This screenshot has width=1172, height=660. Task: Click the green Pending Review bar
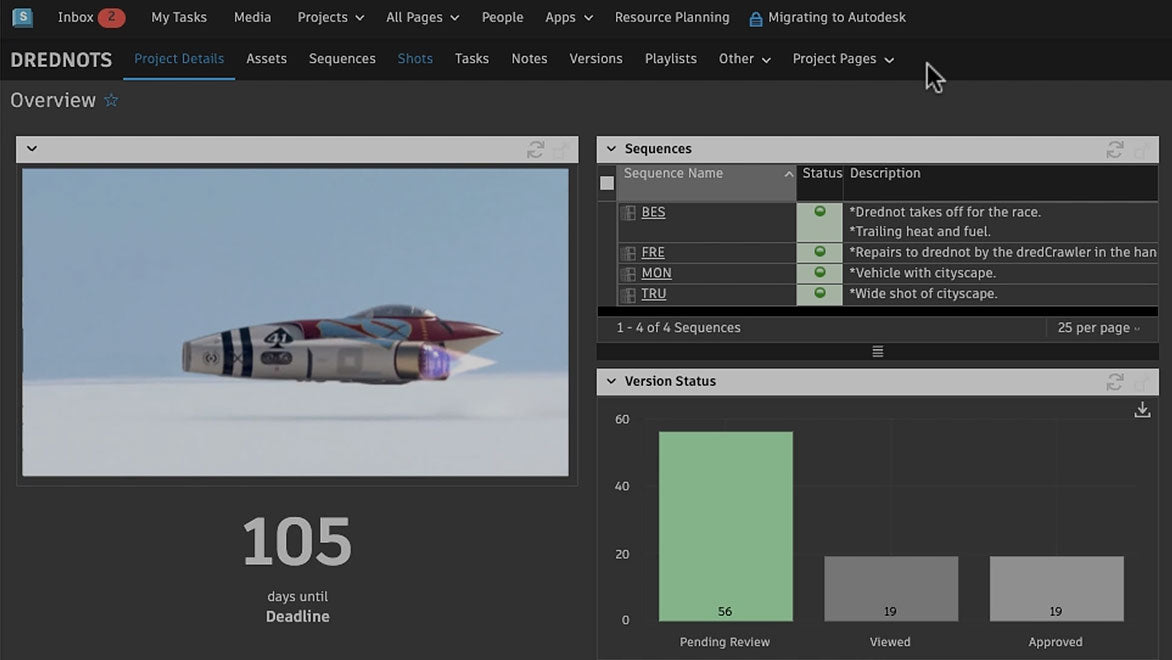725,525
